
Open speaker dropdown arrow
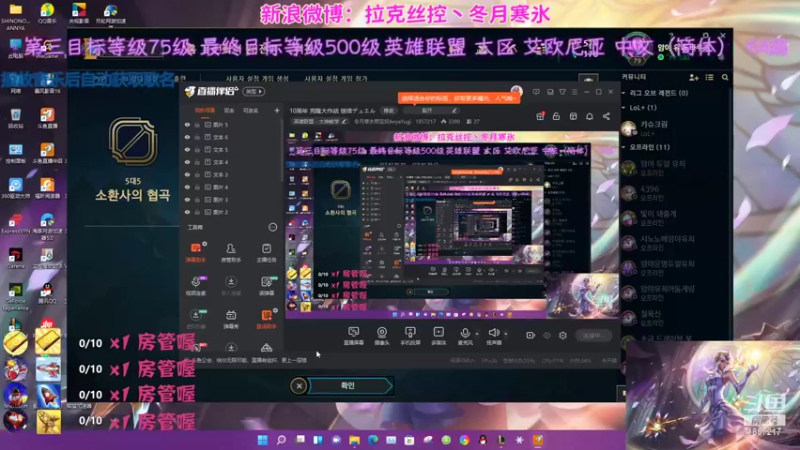click(506, 334)
